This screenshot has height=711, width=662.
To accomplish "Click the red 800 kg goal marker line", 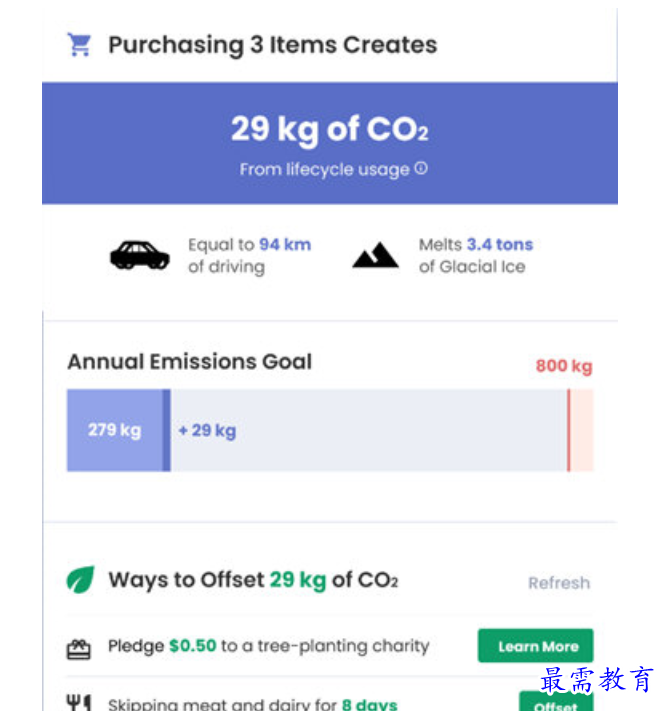I will (569, 430).
